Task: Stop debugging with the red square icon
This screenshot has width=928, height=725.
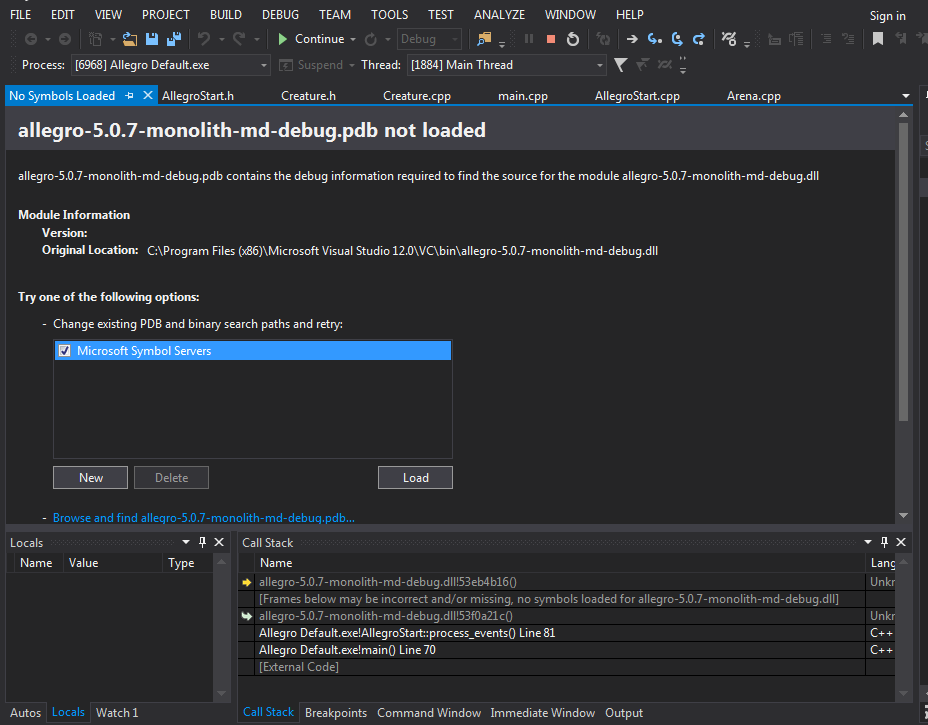Action: (551, 39)
